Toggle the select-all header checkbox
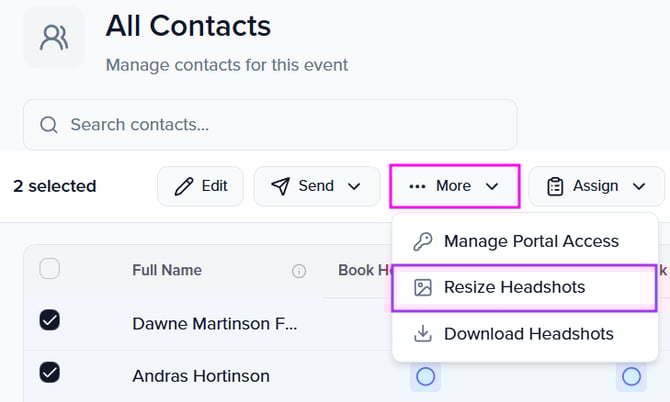This screenshot has width=670, height=402. pyautogui.click(x=49, y=269)
